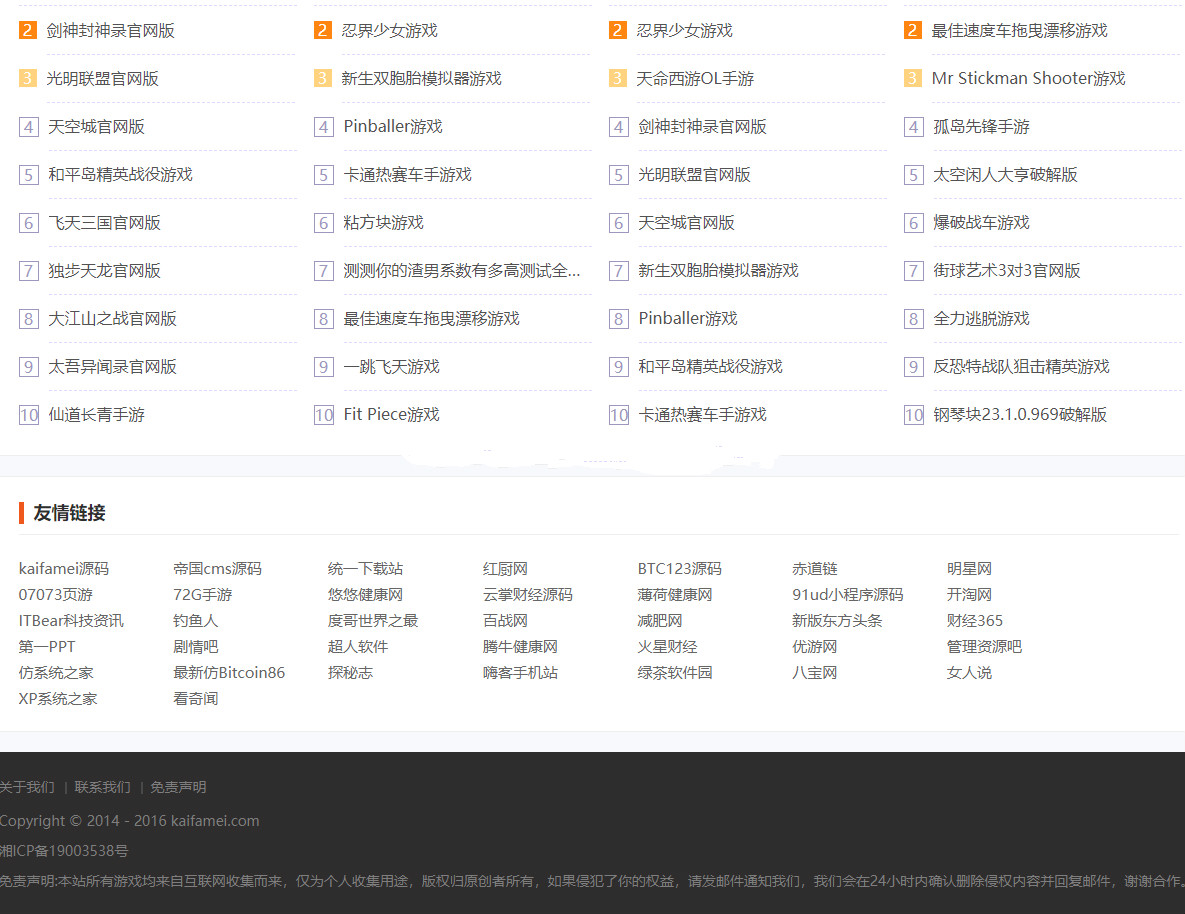Screen dimensions: 1185x914
Task: Visit the 绿茶软件园 friend link
Action: point(675,672)
